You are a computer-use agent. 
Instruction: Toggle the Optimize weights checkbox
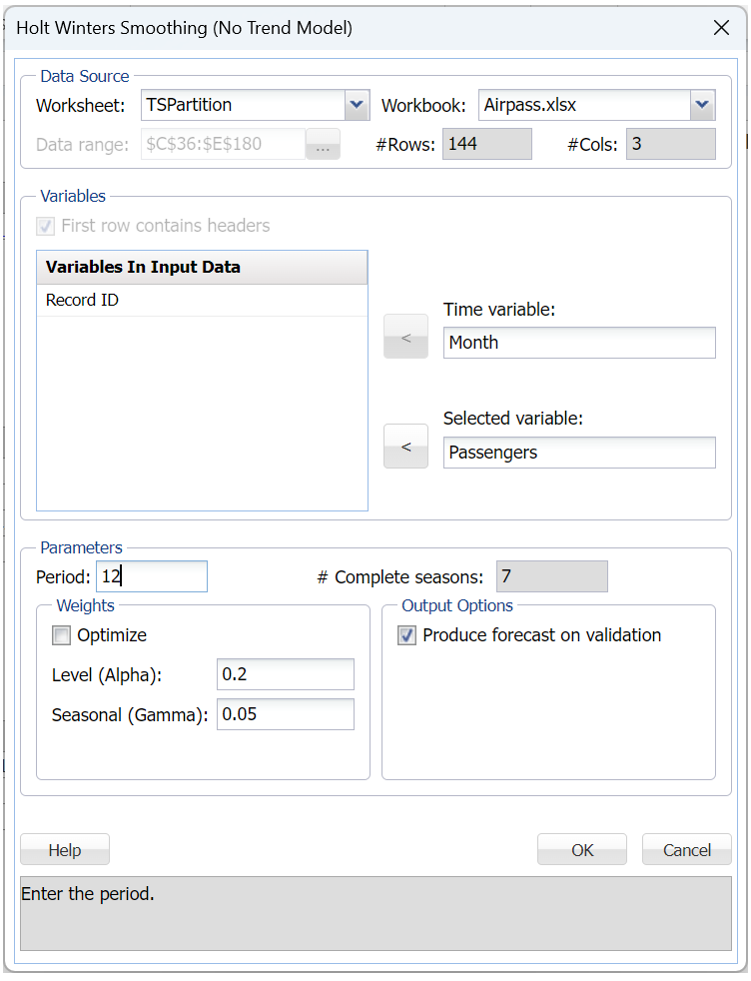click(x=62, y=636)
